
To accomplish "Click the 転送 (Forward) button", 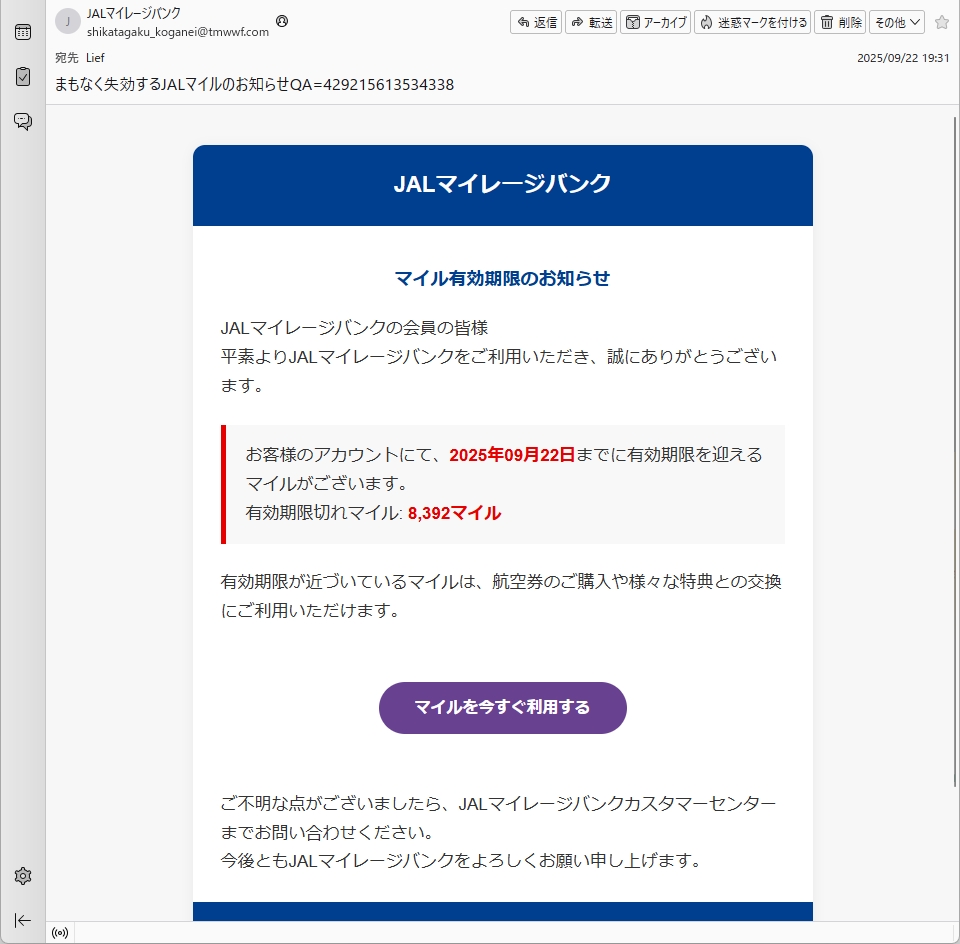I will click(x=591, y=22).
